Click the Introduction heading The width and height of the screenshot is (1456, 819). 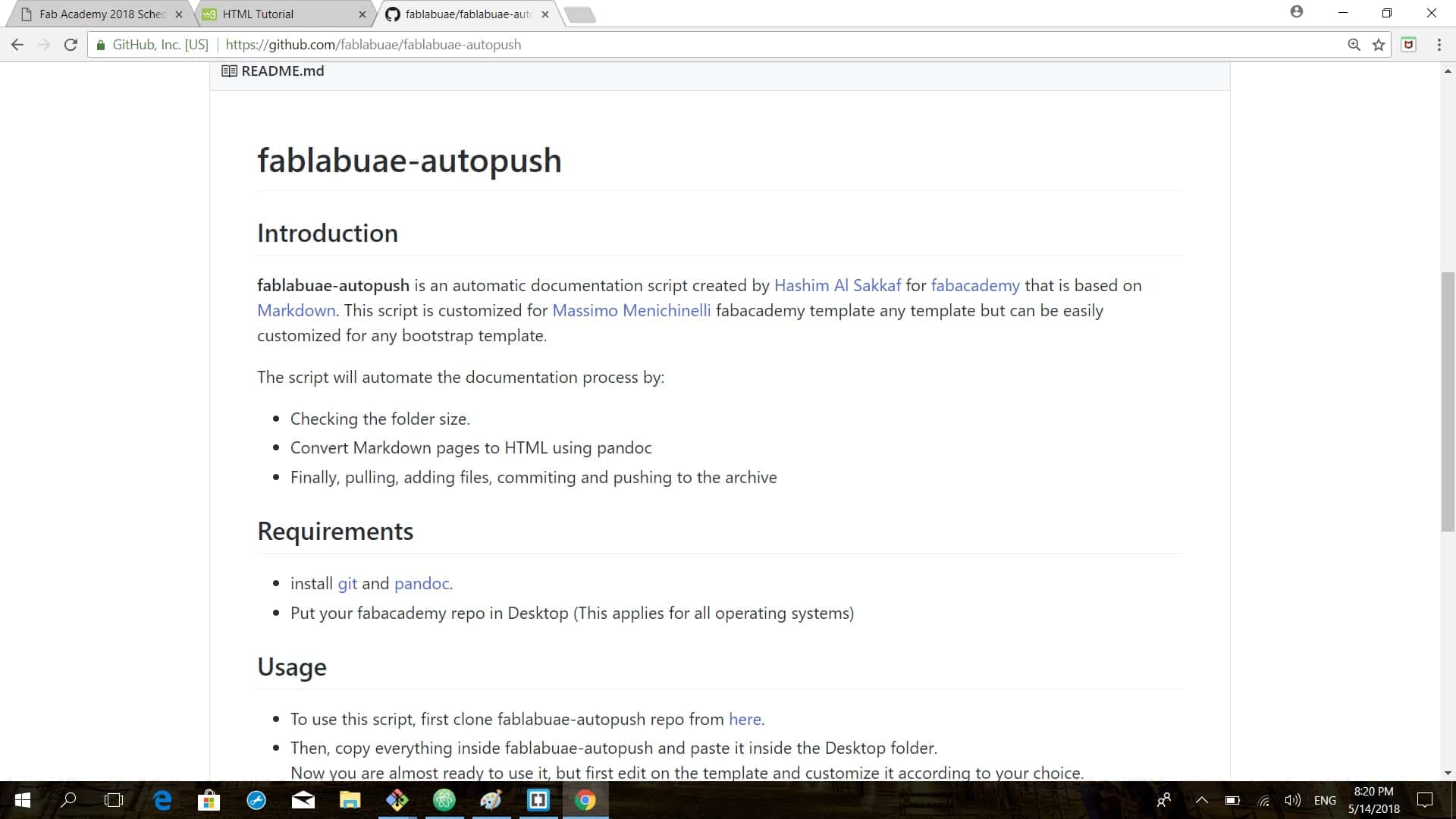(x=328, y=234)
